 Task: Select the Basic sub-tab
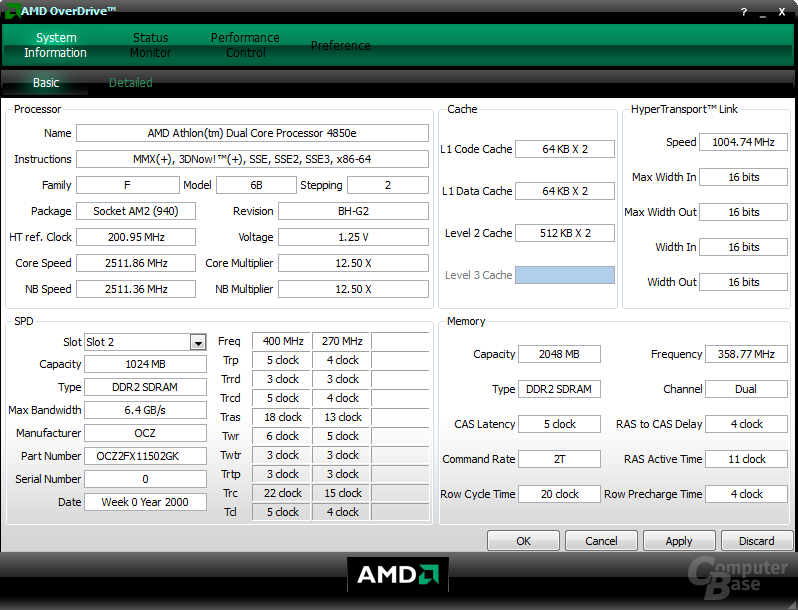pos(46,83)
